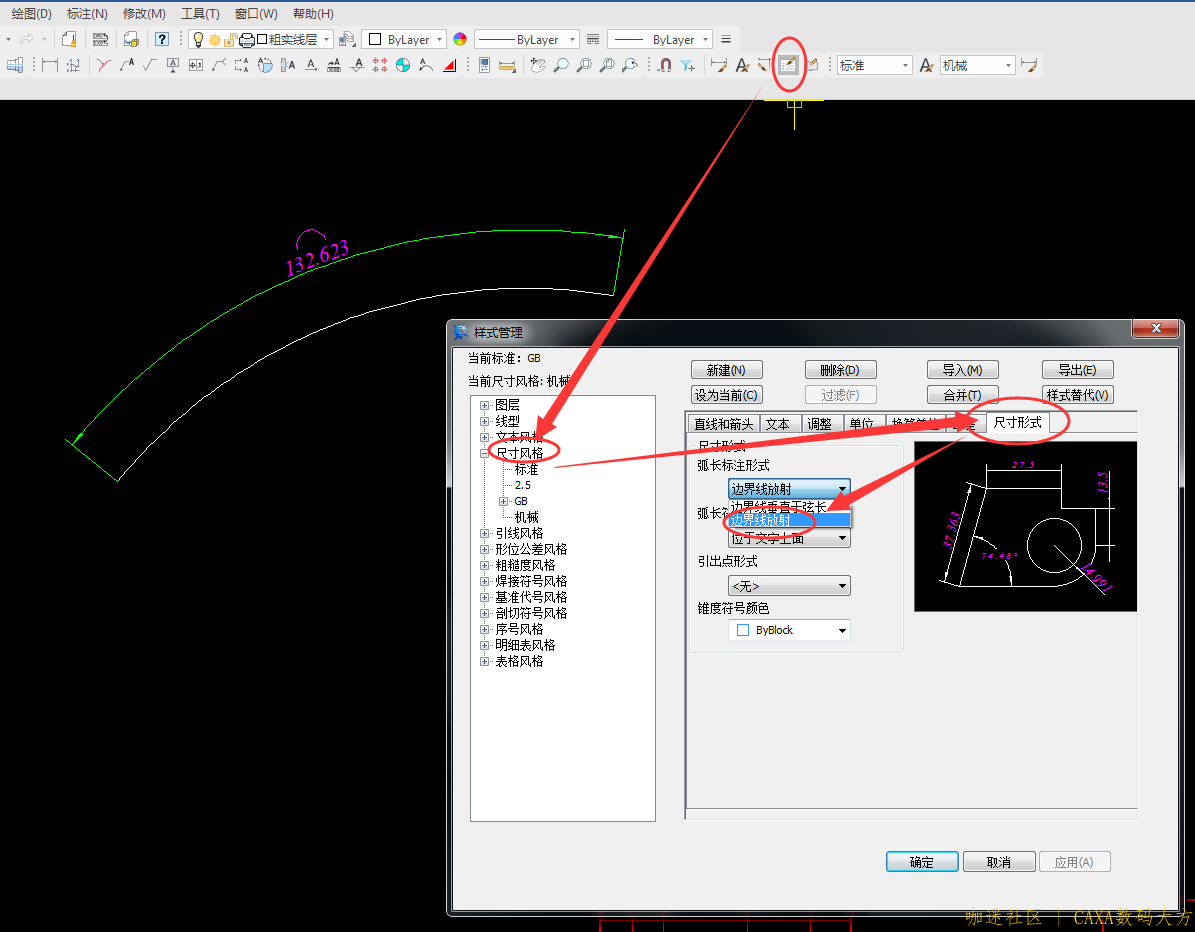The image size is (1195, 932).
Task: Expand the GB dimension style node
Action: pos(503,501)
